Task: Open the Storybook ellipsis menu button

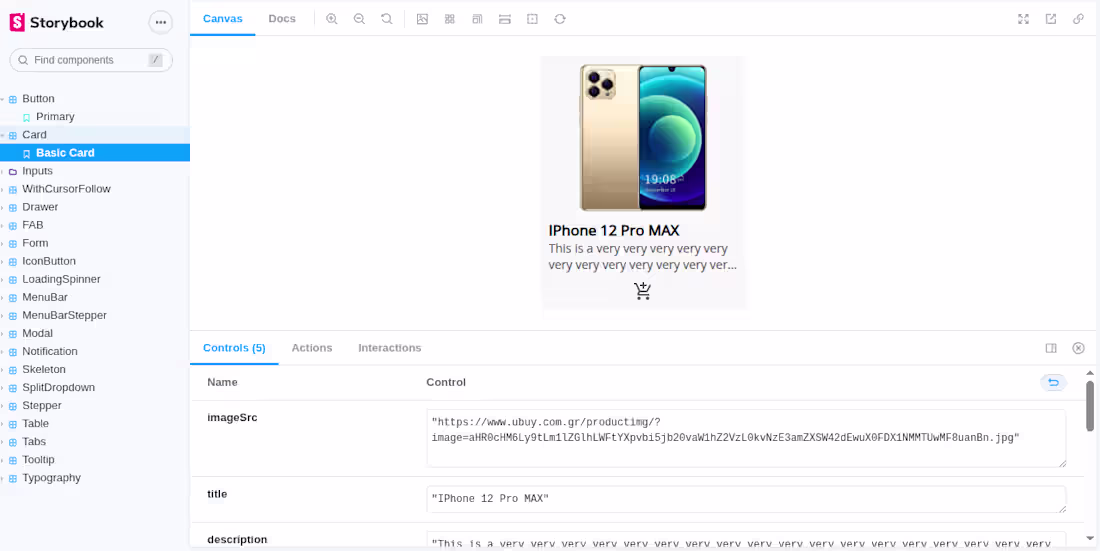Action: [x=161, y=22]
